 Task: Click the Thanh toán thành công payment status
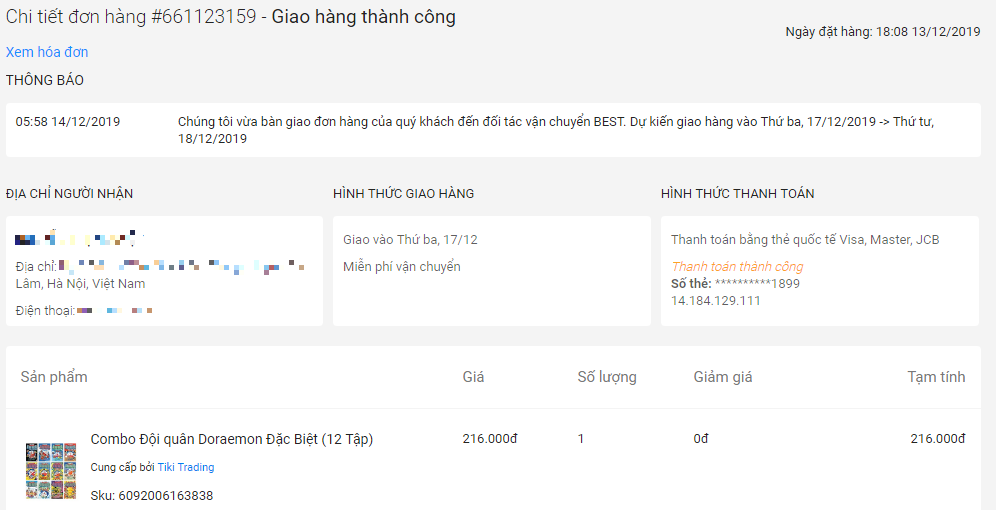pos(737,267)
